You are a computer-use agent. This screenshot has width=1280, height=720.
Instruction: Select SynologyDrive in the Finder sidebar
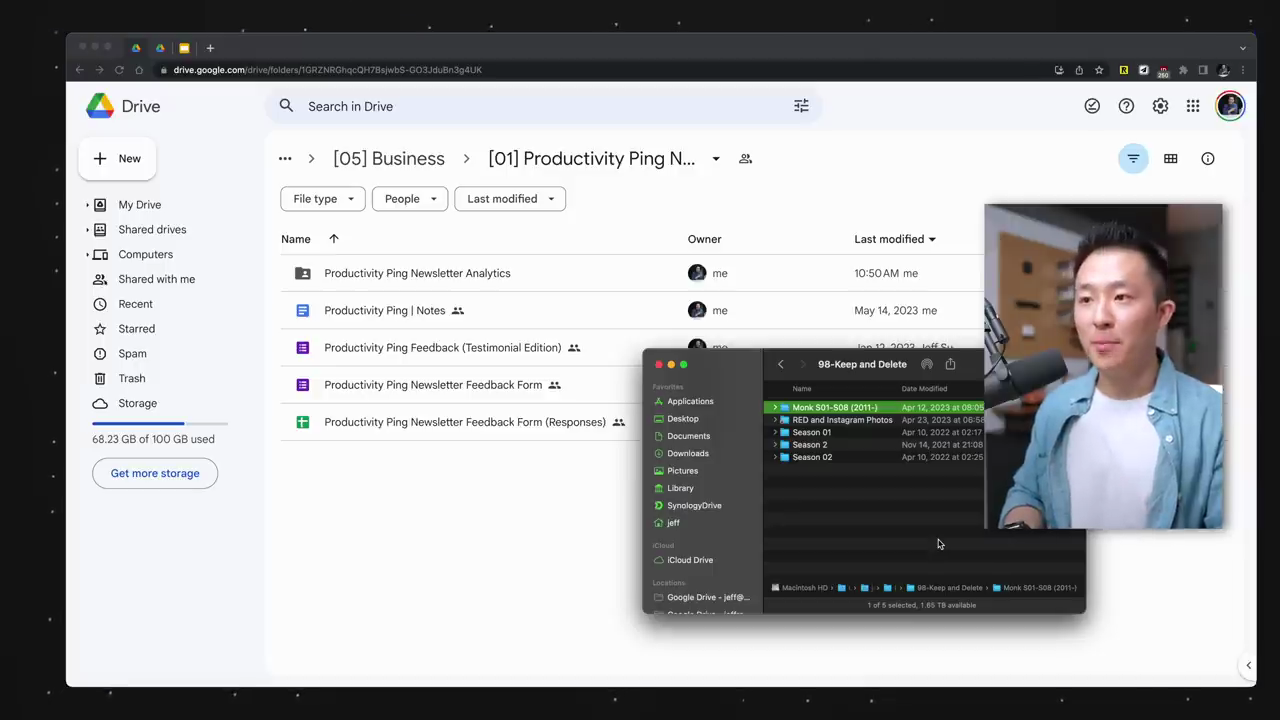pyautogui.click(x=694, y=506)
